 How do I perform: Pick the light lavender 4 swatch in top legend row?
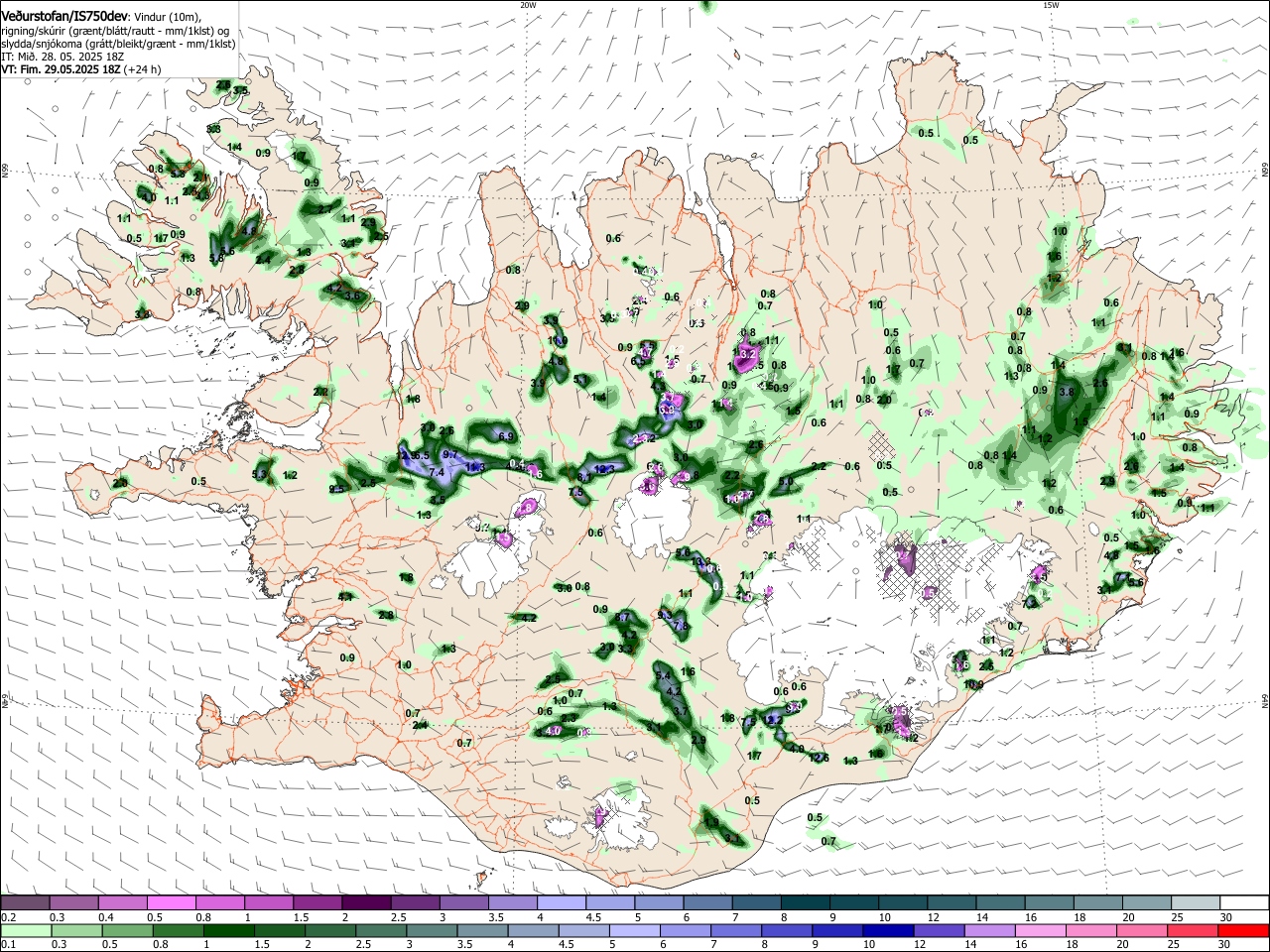[562, 902]
